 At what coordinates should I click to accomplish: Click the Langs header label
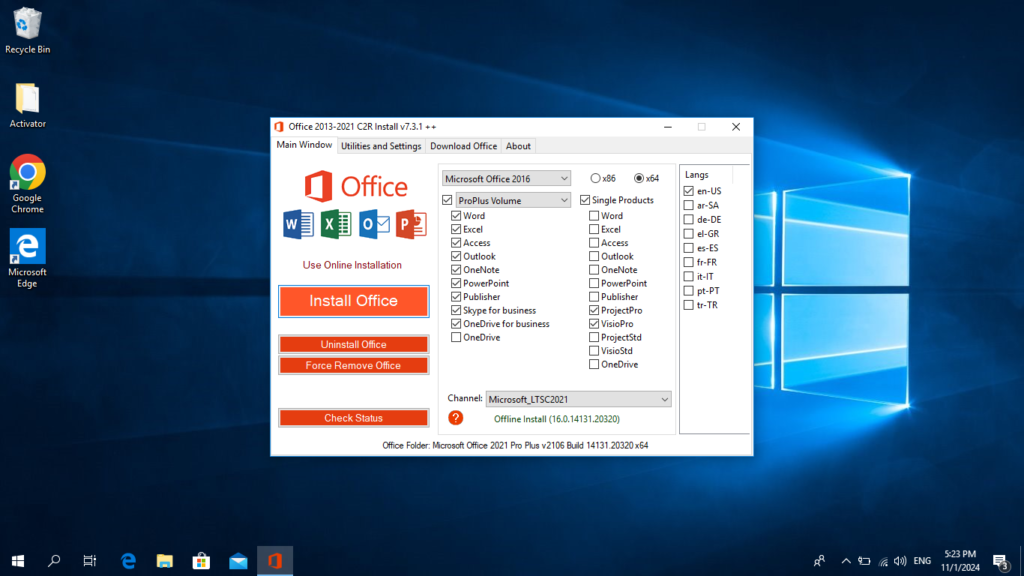coord(696,175)
